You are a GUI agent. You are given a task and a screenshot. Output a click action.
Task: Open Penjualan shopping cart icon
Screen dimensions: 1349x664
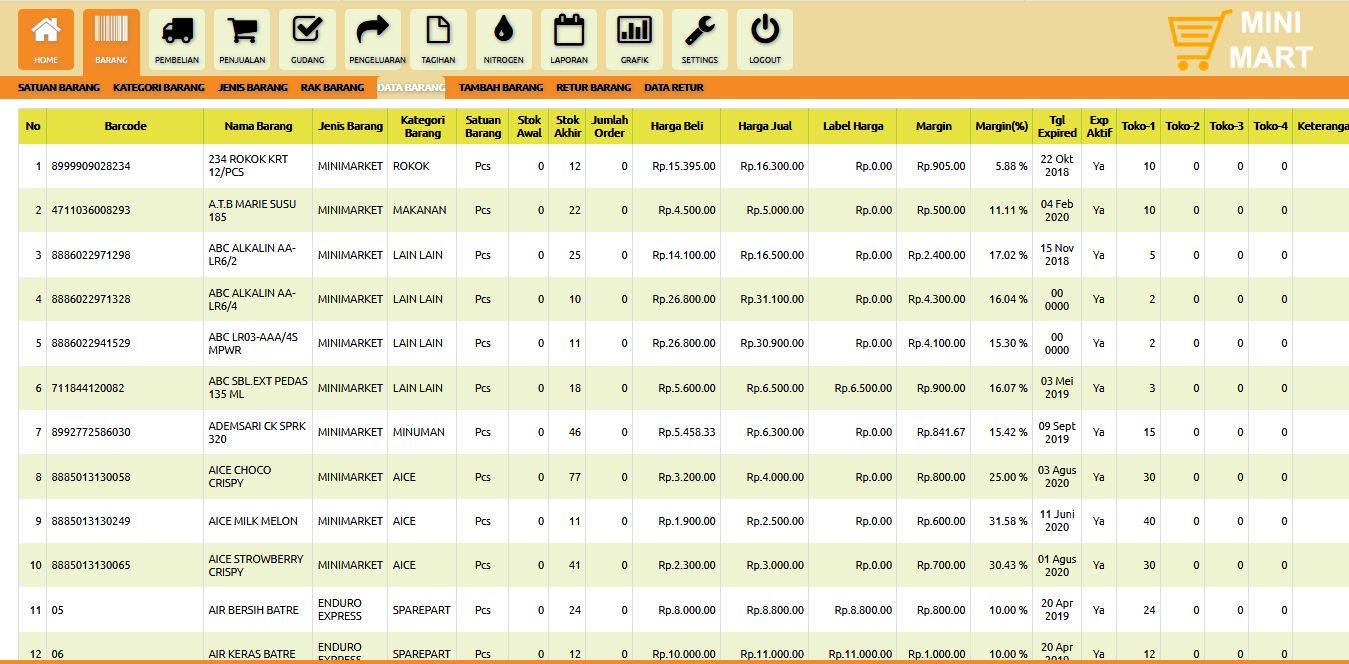click(x=242, y=32)
